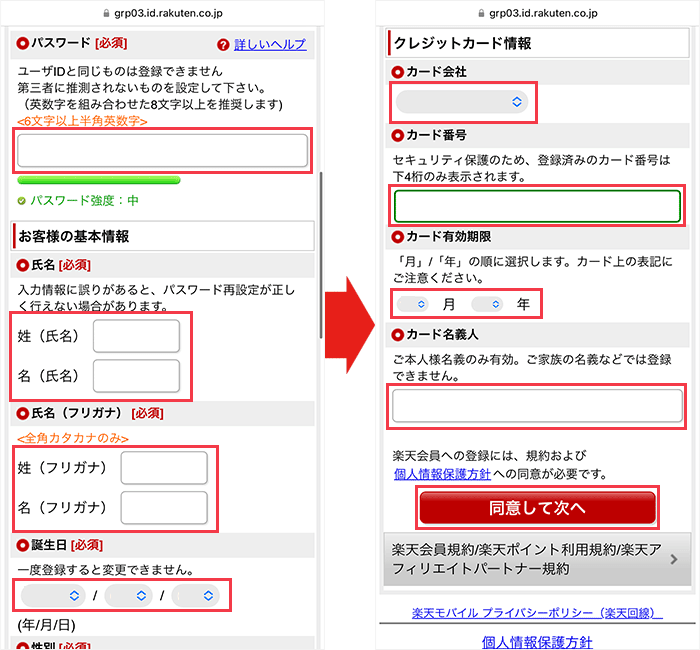Open the カード会社 dropdown
This screenshot has width=700, height=650.
point(462,102)
